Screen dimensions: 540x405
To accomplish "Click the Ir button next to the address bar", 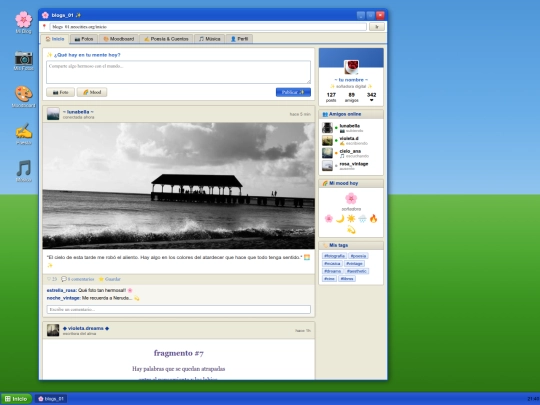I will pos(377,27).
